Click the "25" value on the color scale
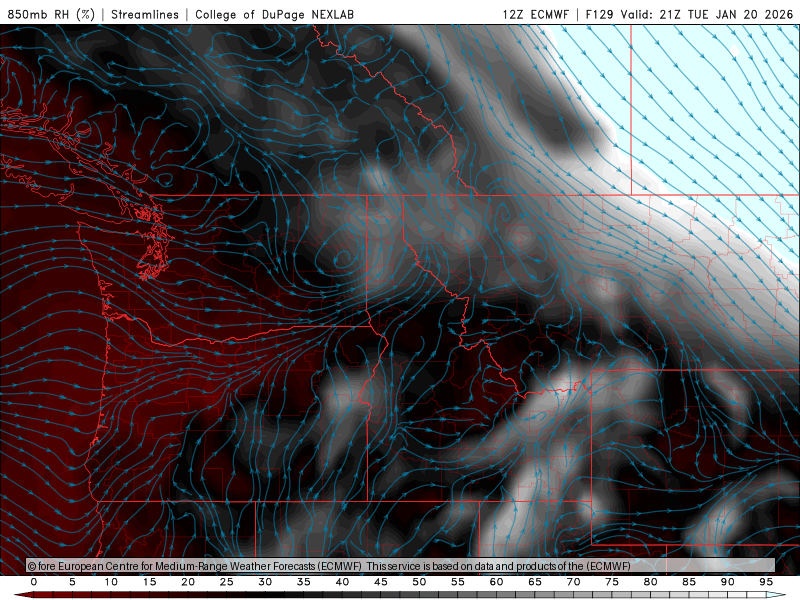Viewport: 800px width, 600px height. pos(227,582)
